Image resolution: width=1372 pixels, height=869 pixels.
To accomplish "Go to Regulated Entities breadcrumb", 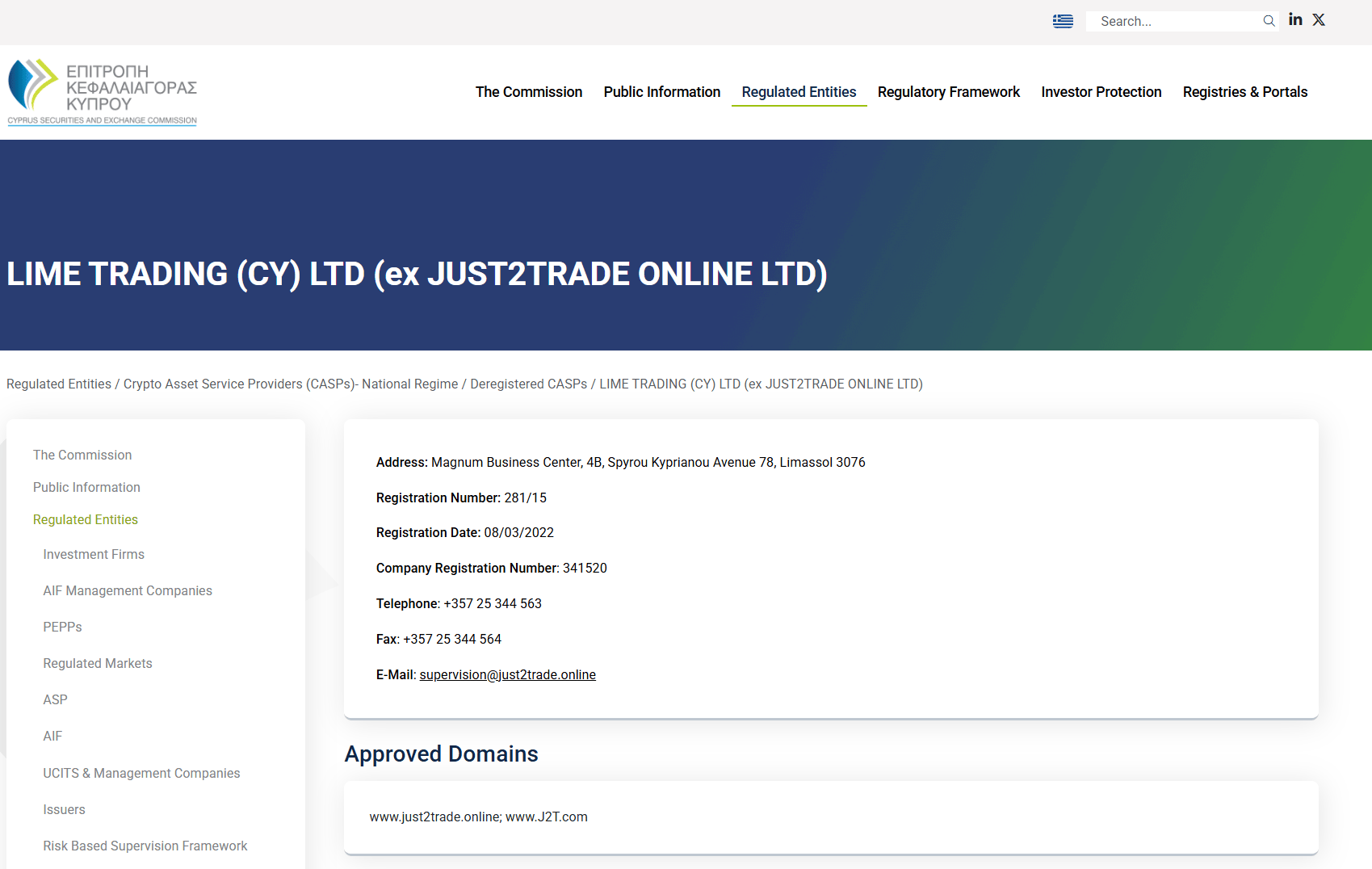I will (59, 384).
